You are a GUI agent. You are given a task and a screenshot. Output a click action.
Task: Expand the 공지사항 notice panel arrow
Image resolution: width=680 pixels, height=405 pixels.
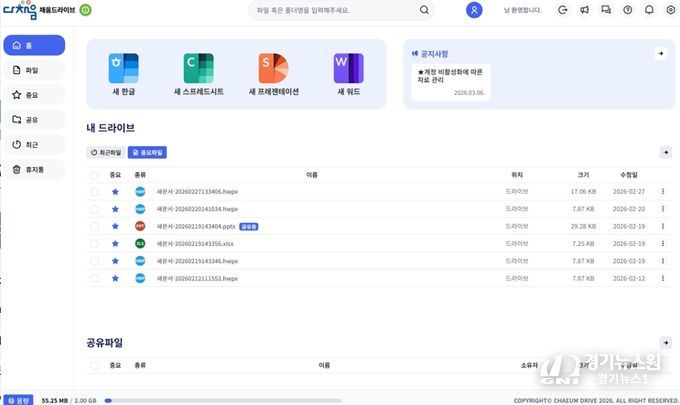click(660, 53)
